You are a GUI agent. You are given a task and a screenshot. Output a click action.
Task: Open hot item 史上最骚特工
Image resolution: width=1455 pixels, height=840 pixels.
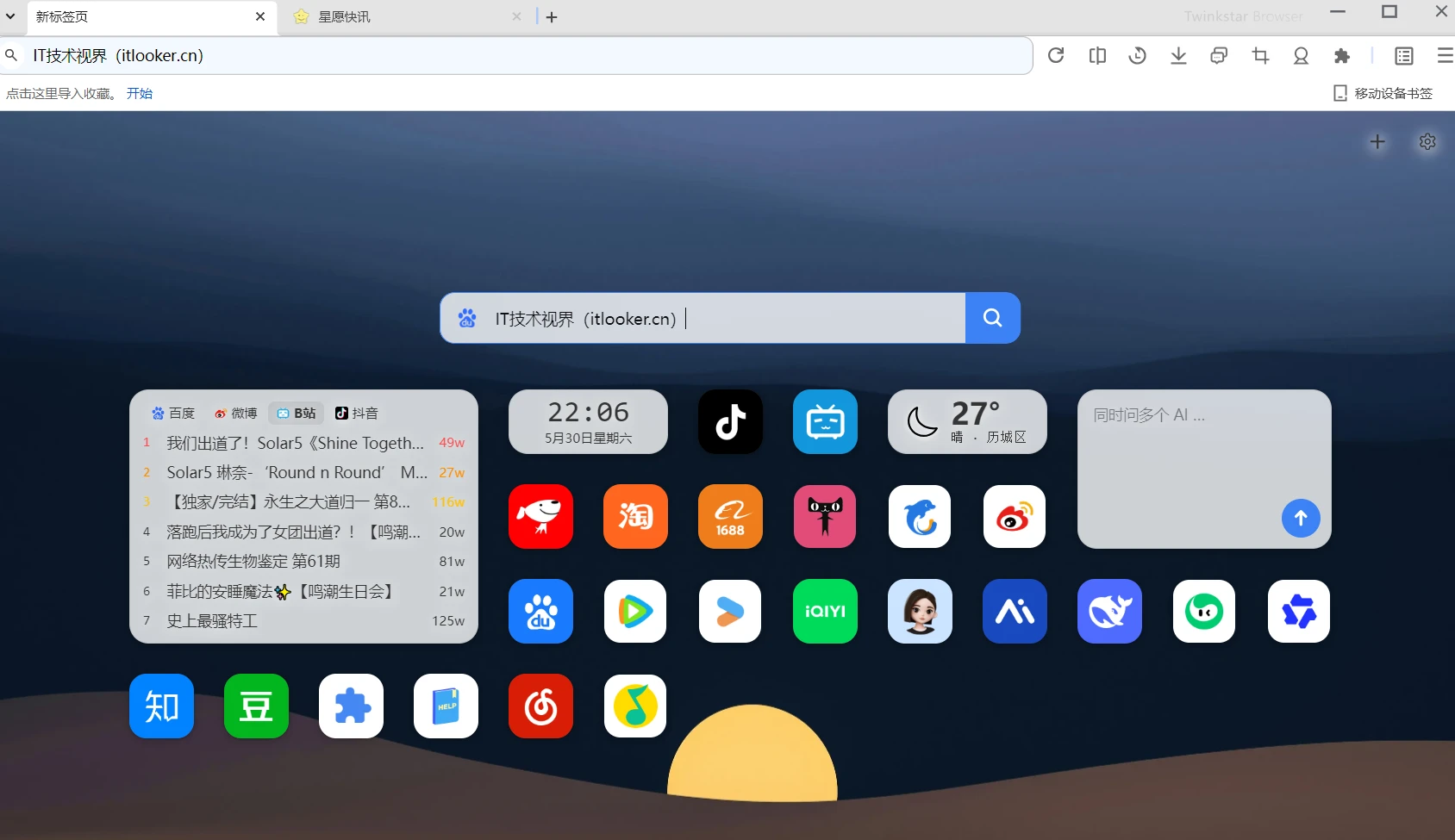303,620
